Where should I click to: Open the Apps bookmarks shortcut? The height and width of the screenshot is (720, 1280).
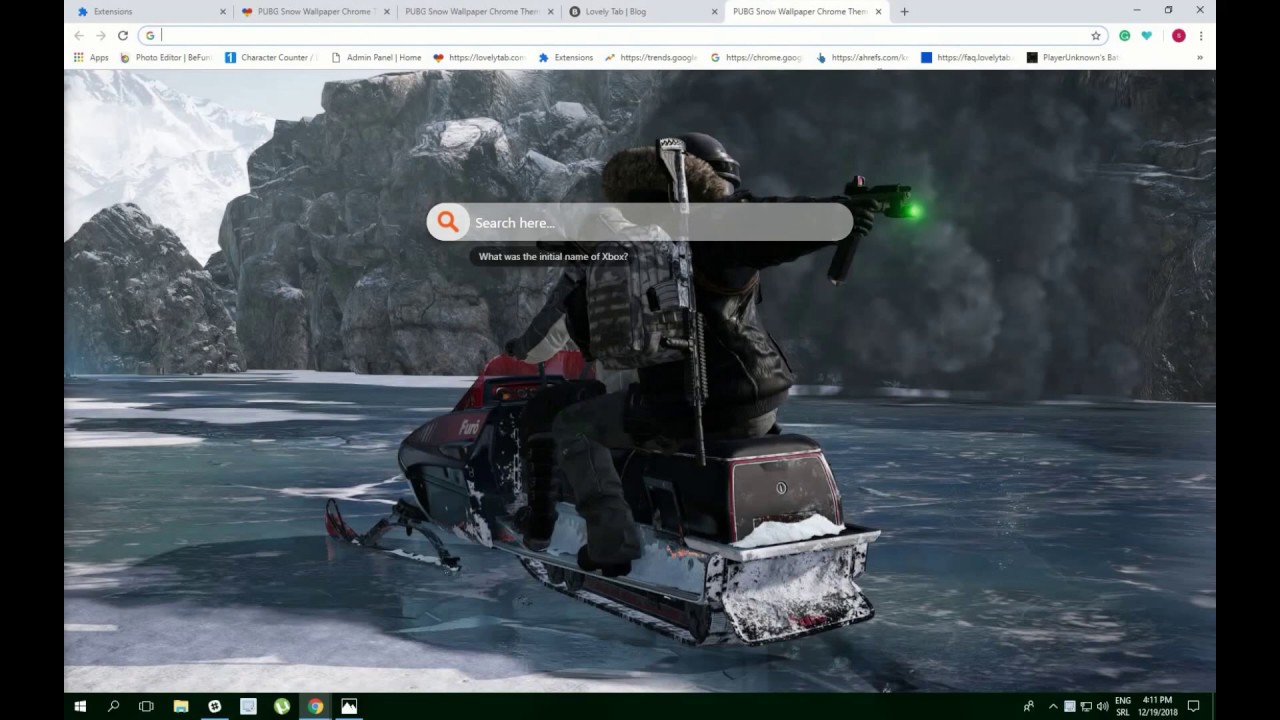click(x=91, y=57)
